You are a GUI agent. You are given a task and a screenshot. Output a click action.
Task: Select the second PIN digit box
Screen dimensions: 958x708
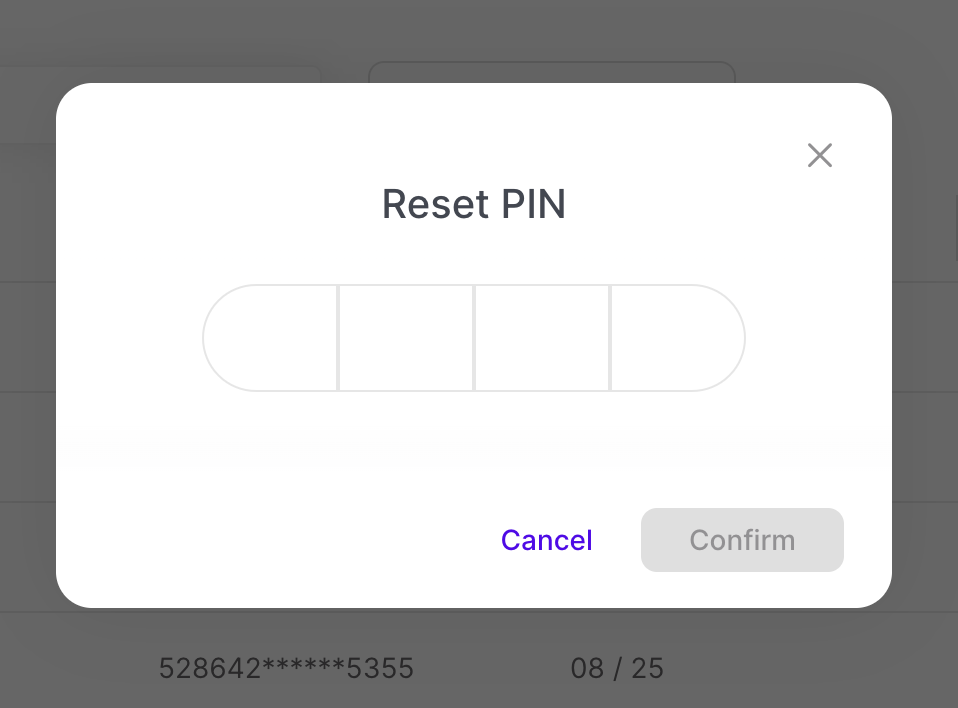406,338
